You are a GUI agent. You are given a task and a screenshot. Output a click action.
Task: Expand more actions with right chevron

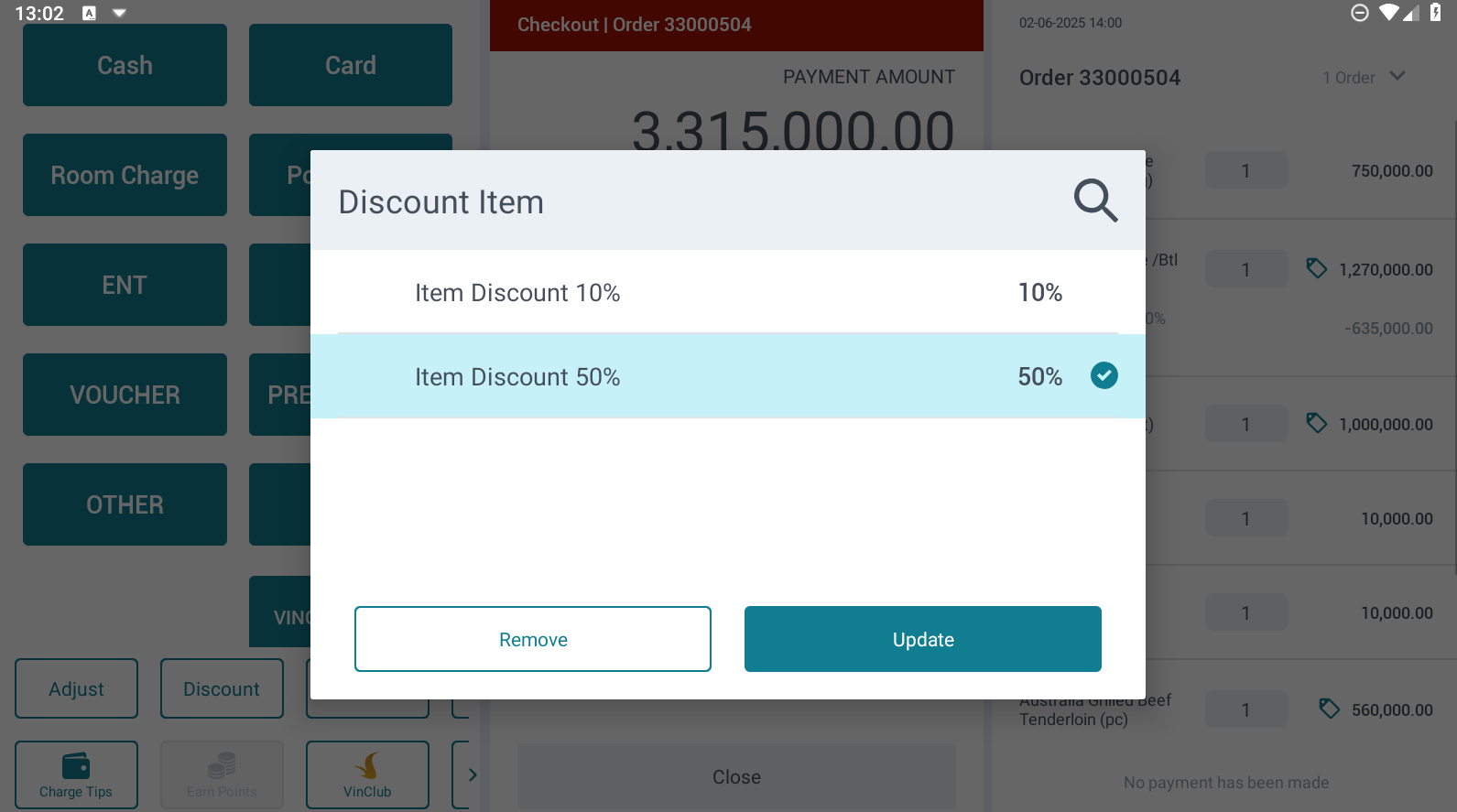pyautogui.click(x=472, y=774)
